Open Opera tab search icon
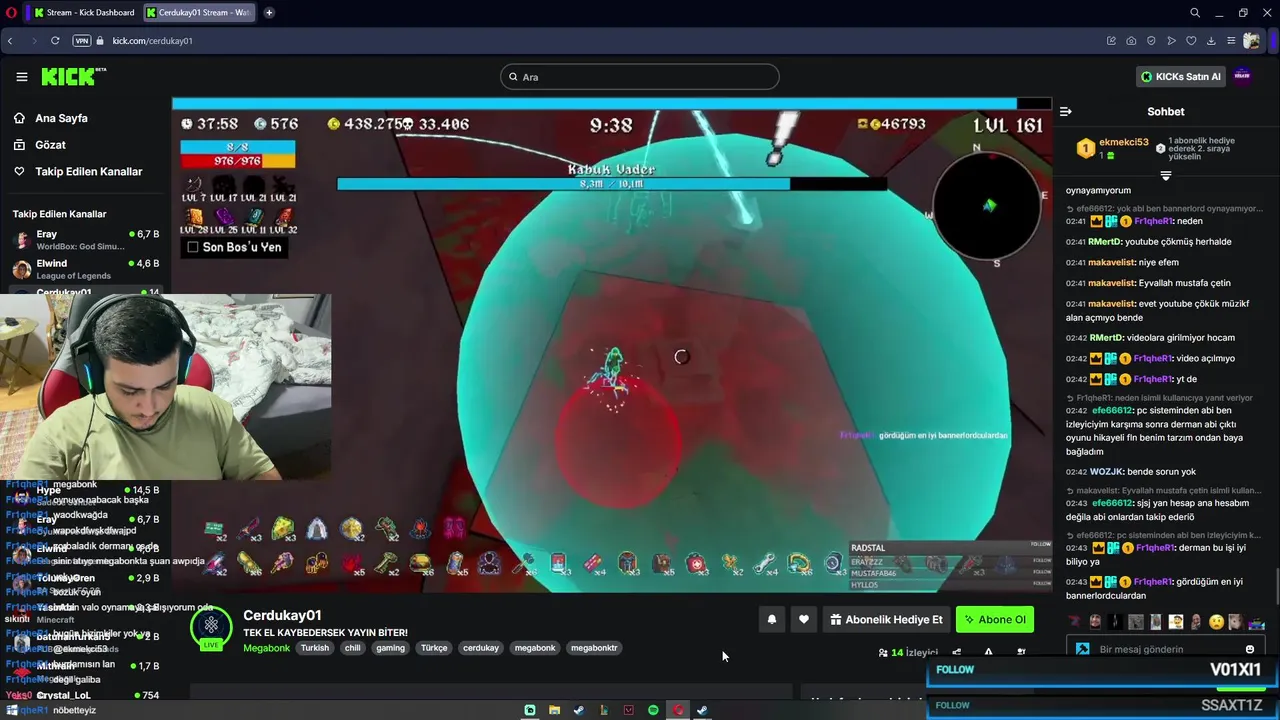Screen dimensions: 1280x720 click(1195, 12)
